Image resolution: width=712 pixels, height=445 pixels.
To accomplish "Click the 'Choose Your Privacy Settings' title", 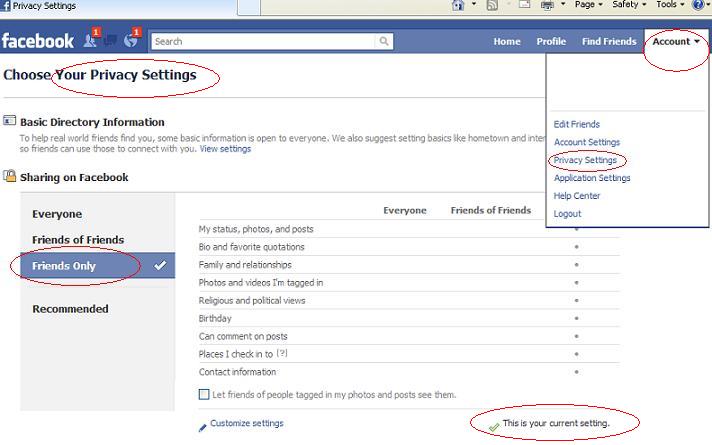I will (x=100, y=74).
